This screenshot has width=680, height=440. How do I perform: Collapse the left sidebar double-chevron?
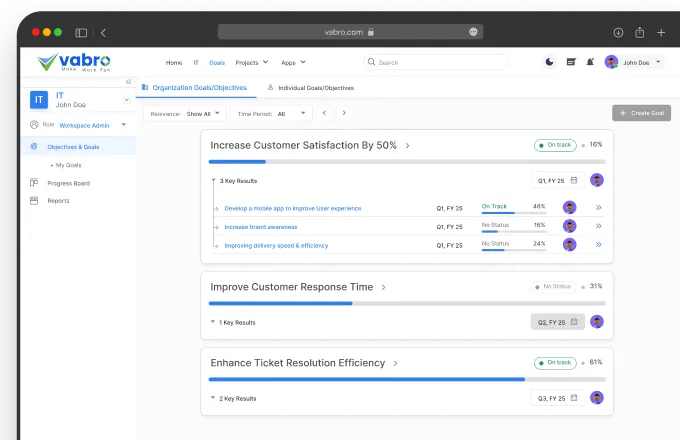point(128,82)
